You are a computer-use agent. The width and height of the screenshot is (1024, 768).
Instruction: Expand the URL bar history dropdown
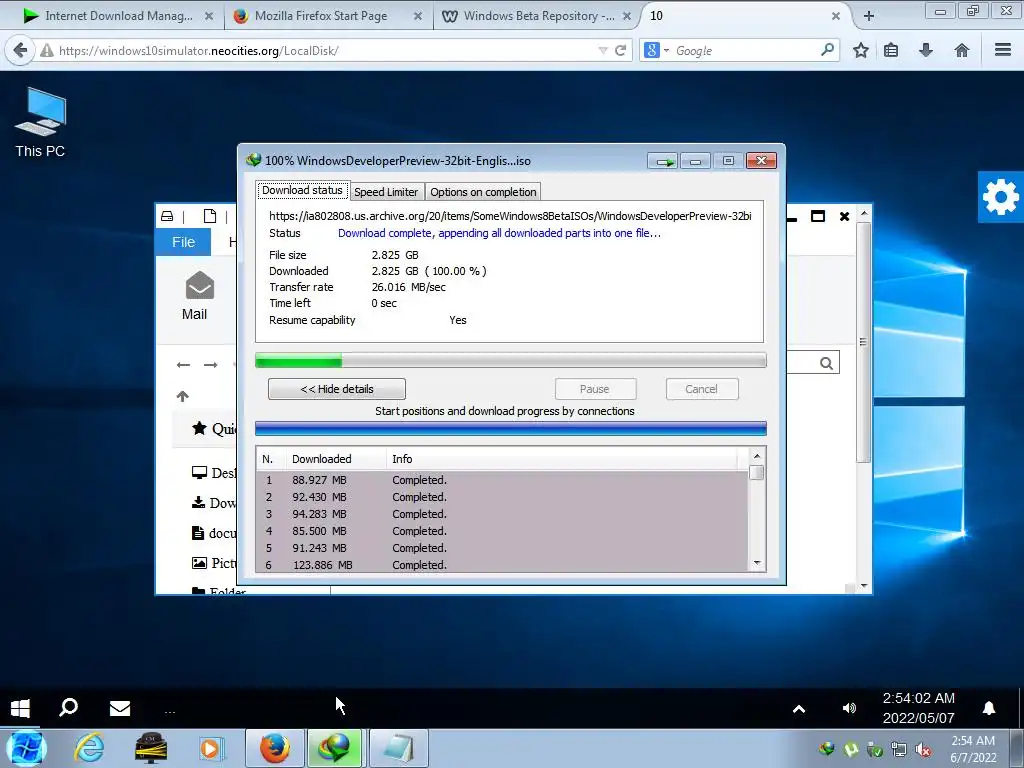click(x=603, y=50)
